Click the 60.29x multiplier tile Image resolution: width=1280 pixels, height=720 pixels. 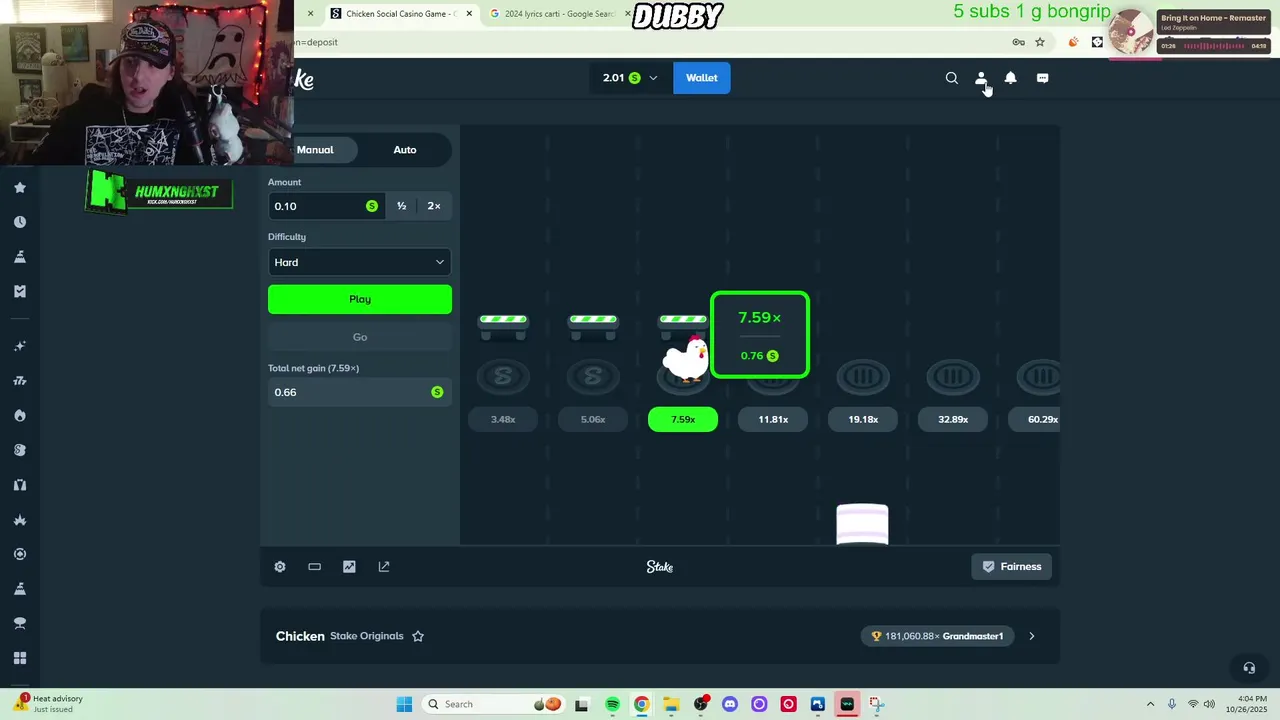point(1034,420)
